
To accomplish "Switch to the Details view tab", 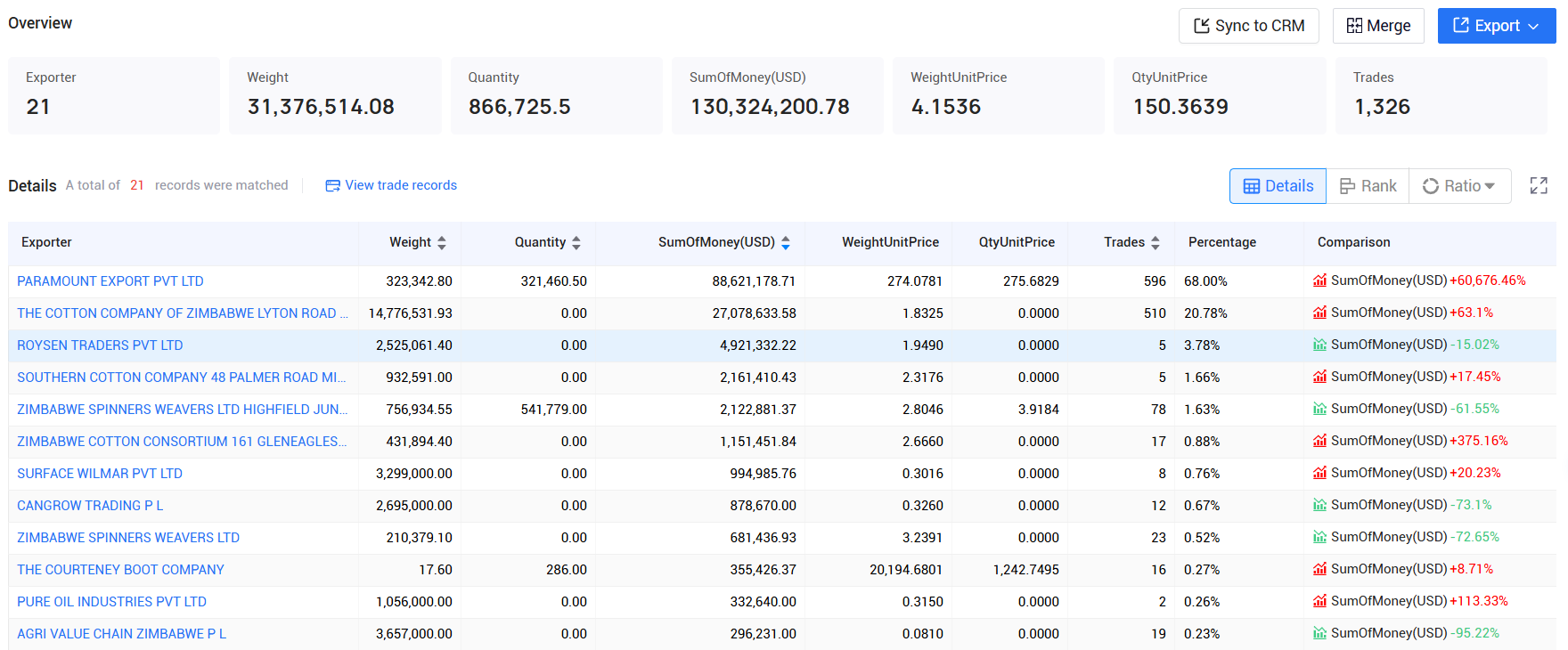I will click(1278, 186).
